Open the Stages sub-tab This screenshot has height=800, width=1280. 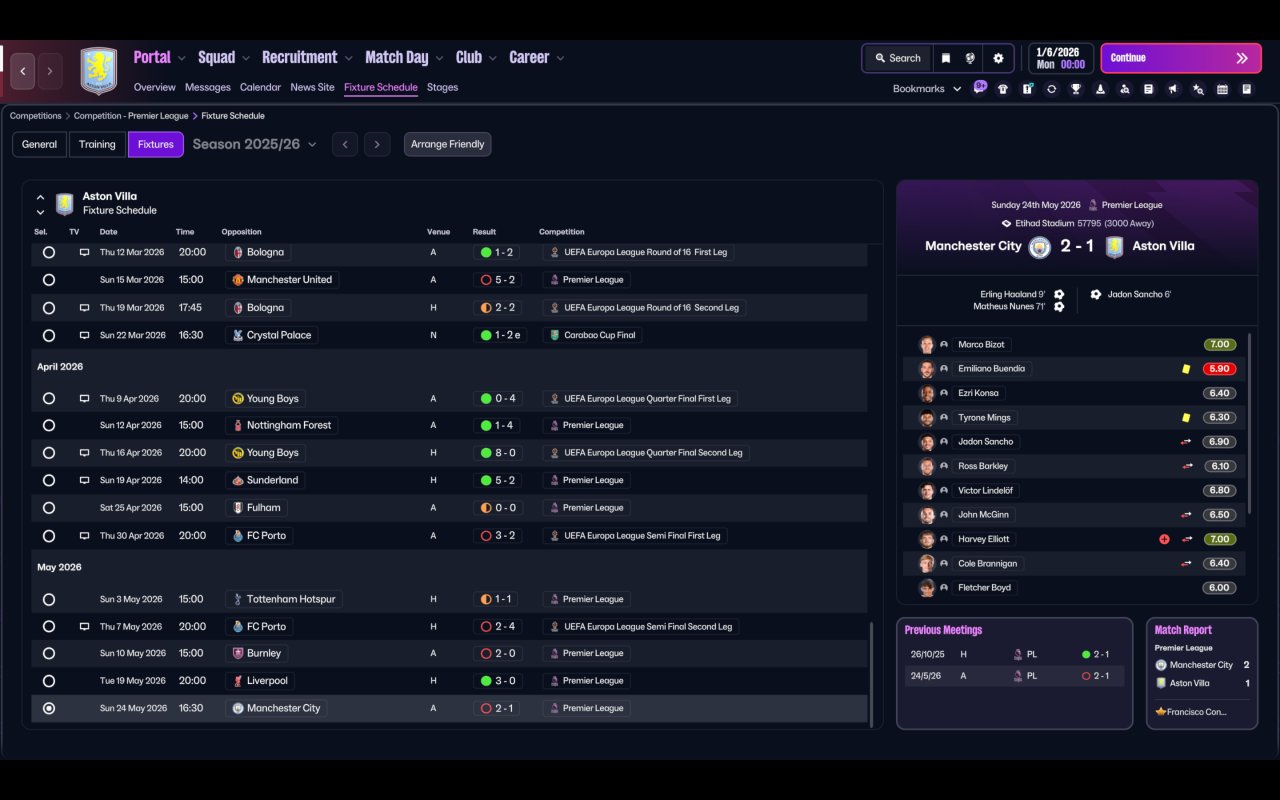pos(443,87)
